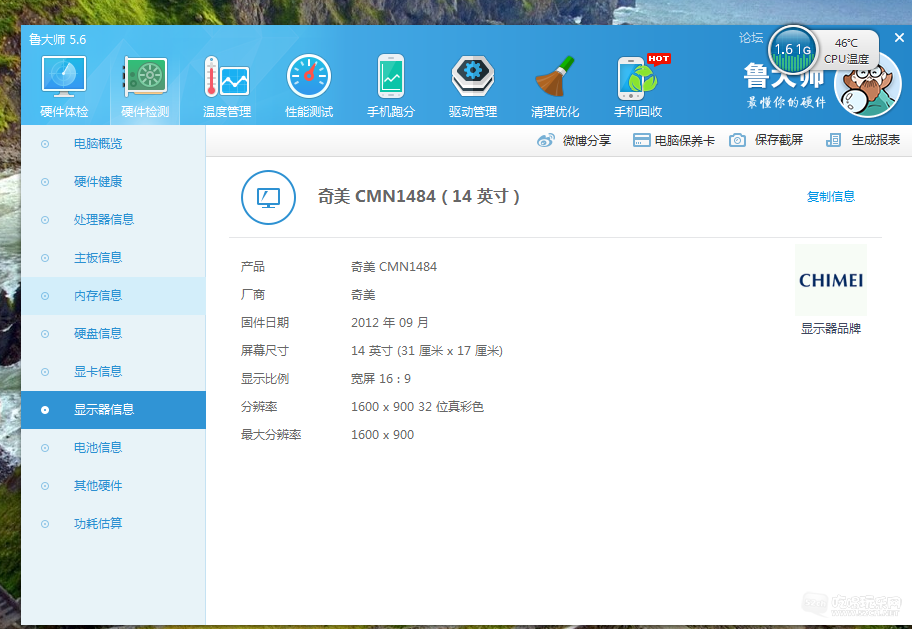The image size is (912, 629).
Task: Select 功耗估算 in the sidebar
Action: pyautogui.click(x=113, y=524)
